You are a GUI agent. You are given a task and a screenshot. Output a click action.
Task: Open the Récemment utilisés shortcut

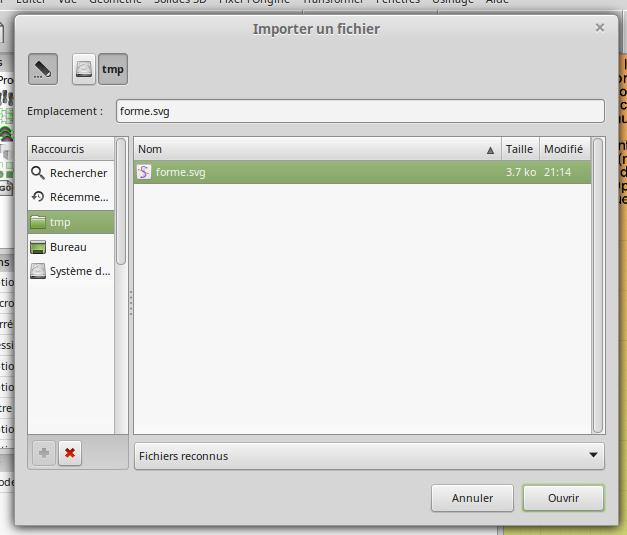(70, 197)
